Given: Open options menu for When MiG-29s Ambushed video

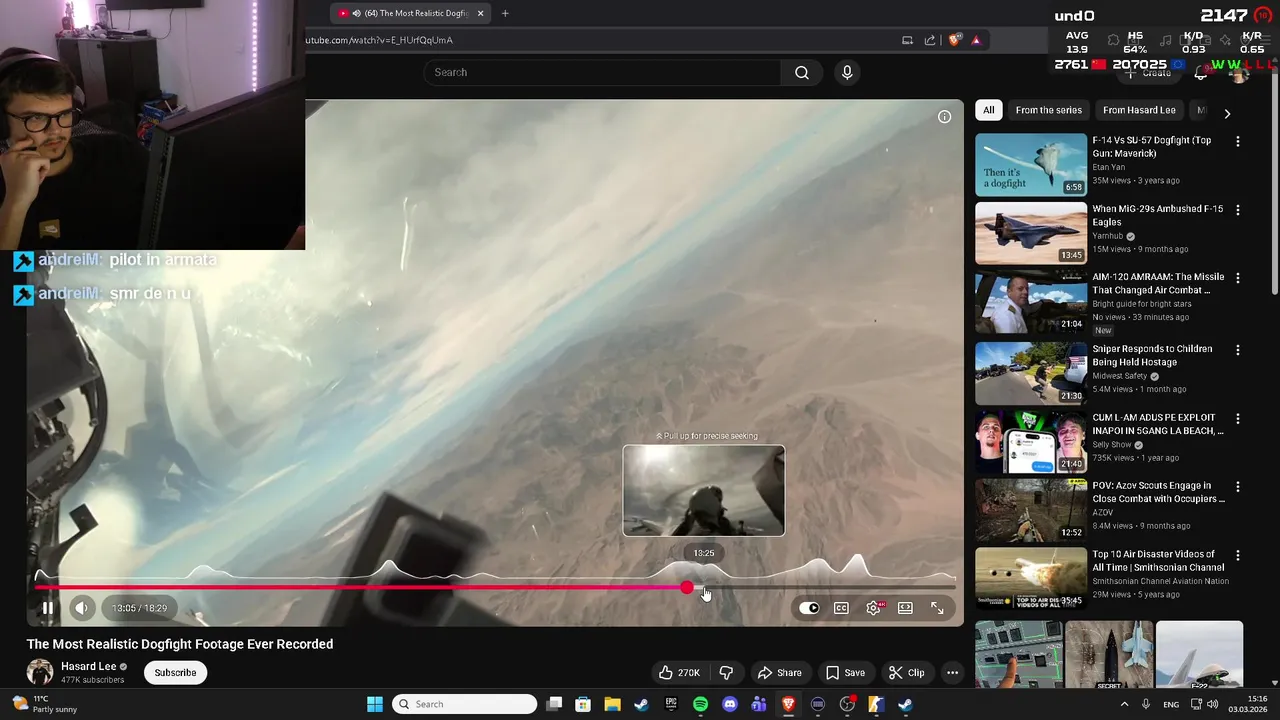Looking at the screenshot, I should (x=1238, y=210).
